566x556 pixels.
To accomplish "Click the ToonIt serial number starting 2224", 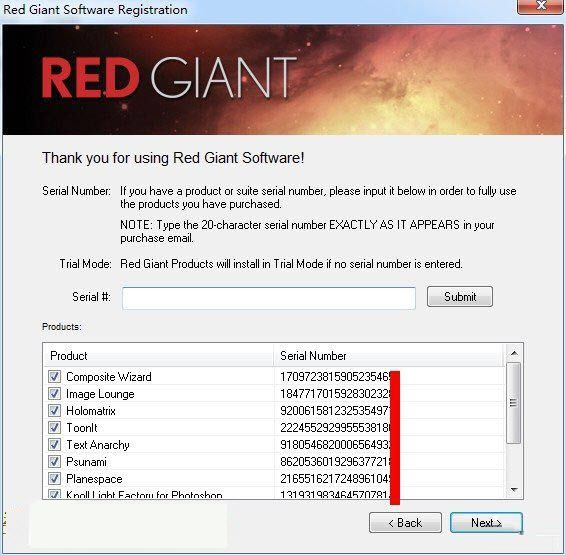I will [x=335, y=428].
